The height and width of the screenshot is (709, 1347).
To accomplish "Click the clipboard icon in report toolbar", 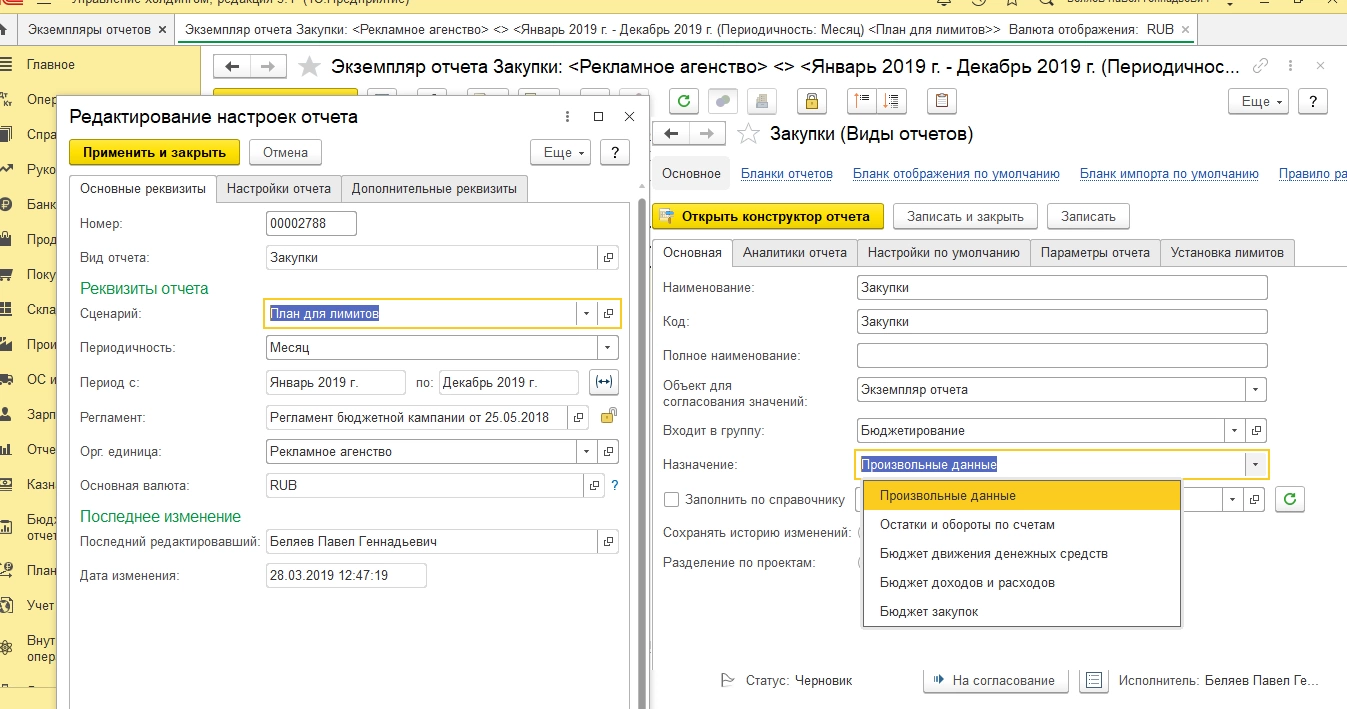I will tap(941, 101).
